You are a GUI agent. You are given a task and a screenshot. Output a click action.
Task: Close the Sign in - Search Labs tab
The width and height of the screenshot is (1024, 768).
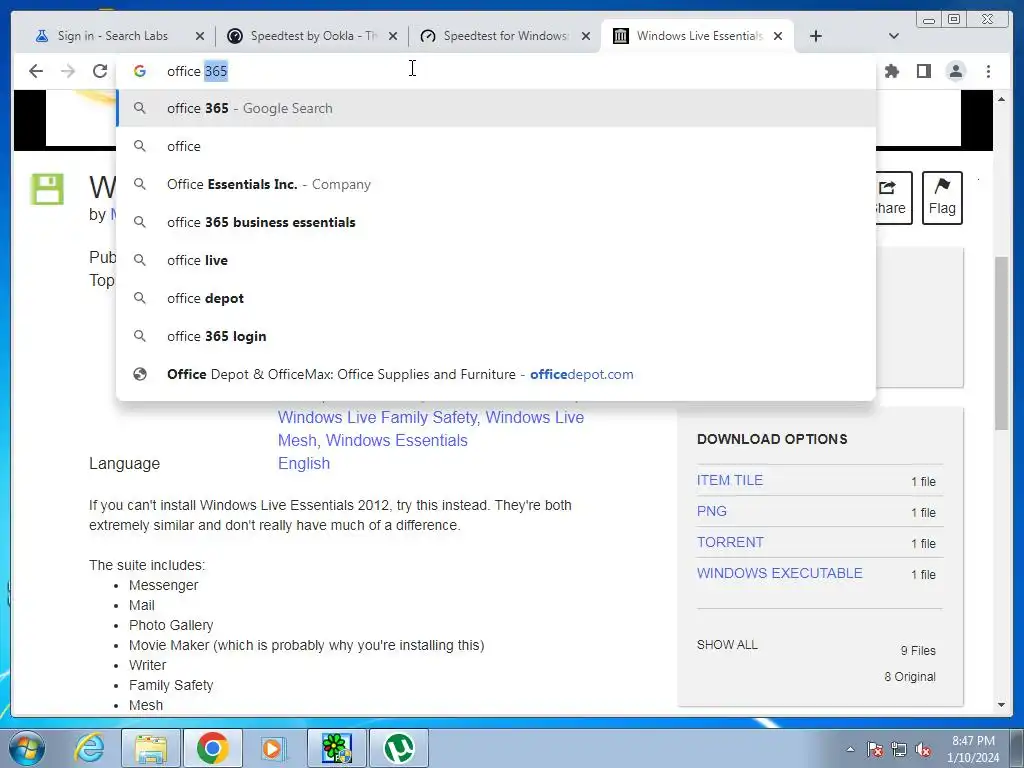(x=200, y=36)
